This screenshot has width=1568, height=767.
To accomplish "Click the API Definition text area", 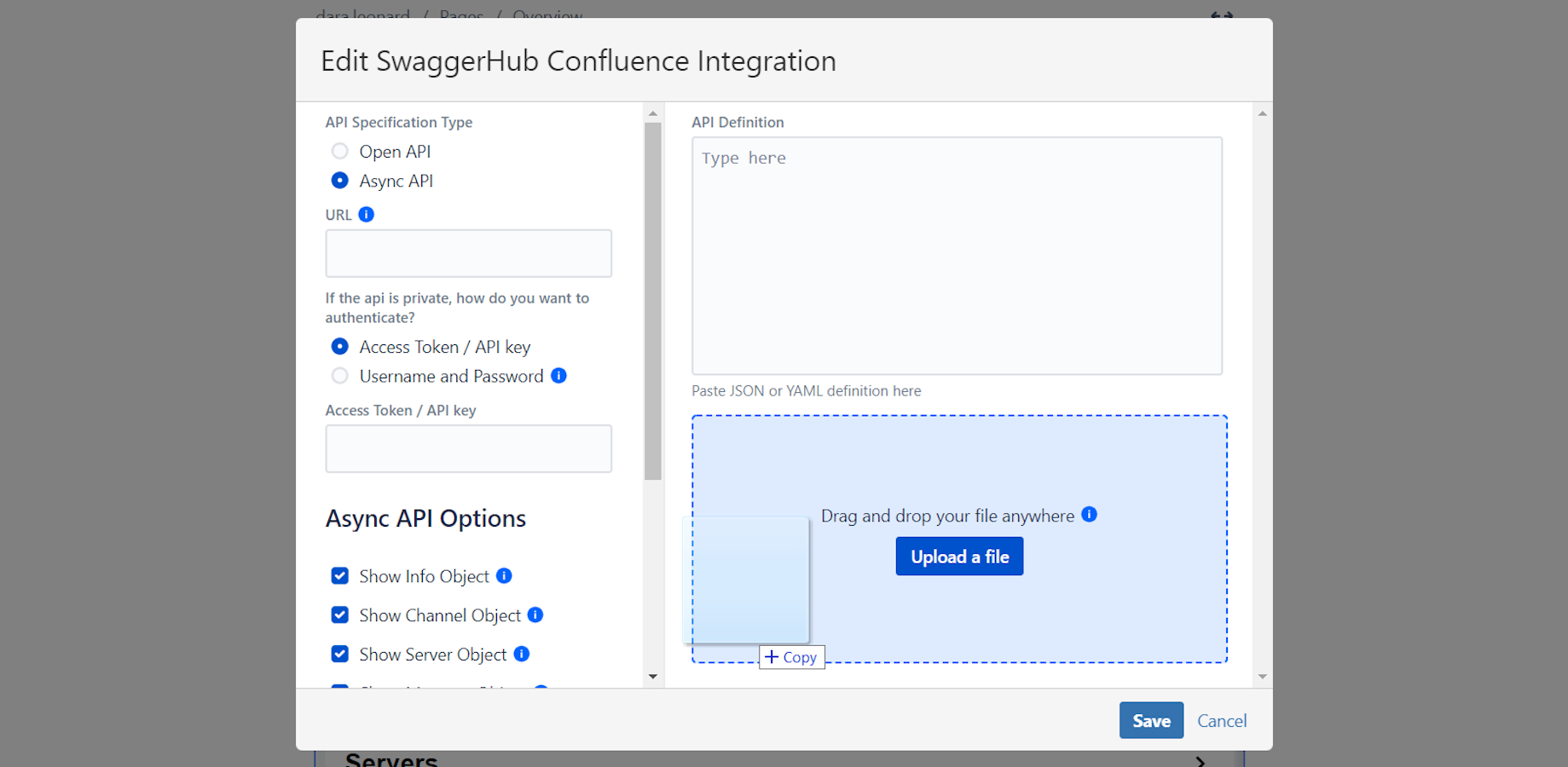I will pyautogui.click(x=957, y=256).
